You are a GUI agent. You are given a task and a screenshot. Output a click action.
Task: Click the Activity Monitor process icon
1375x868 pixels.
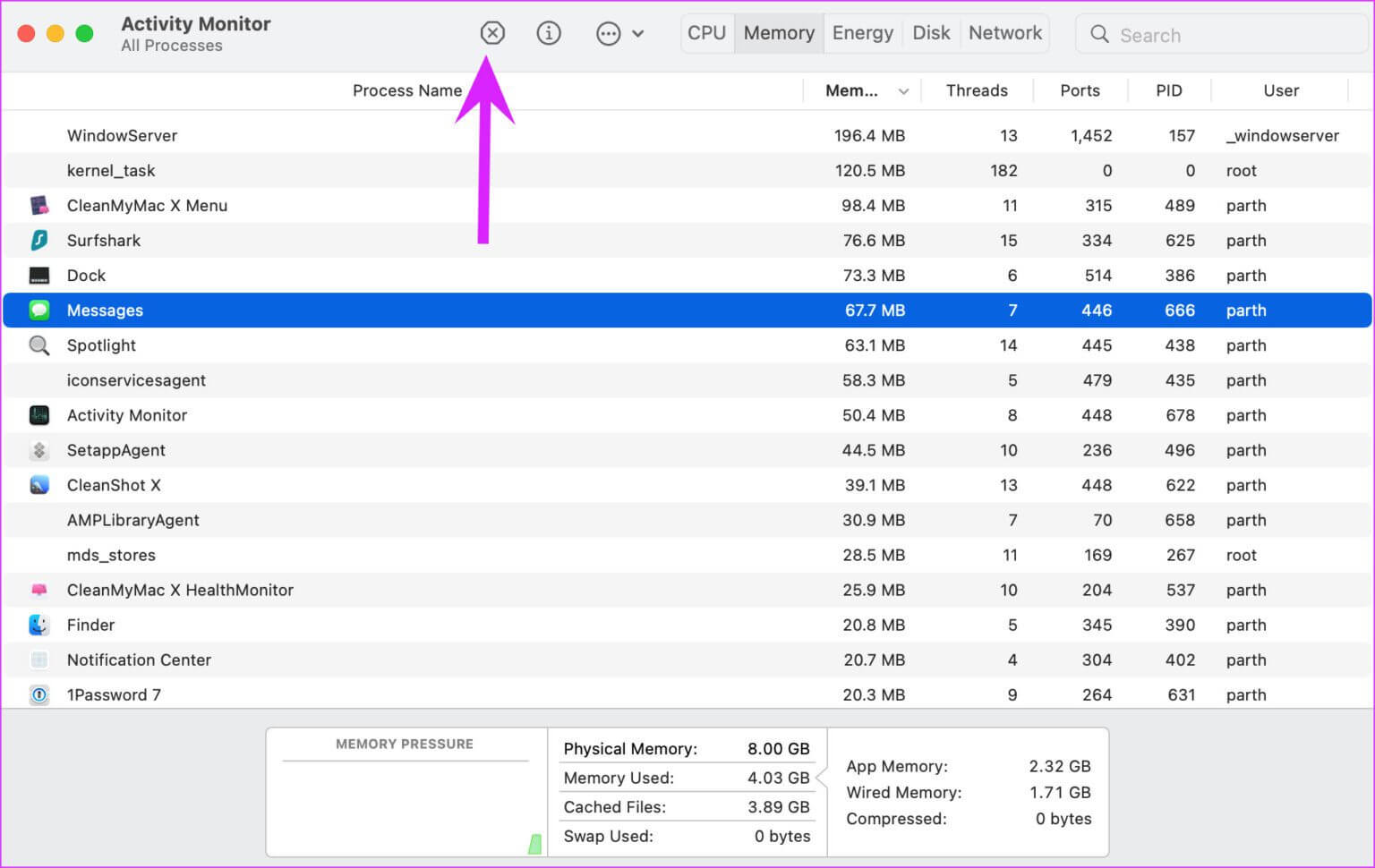click(39, 415)
